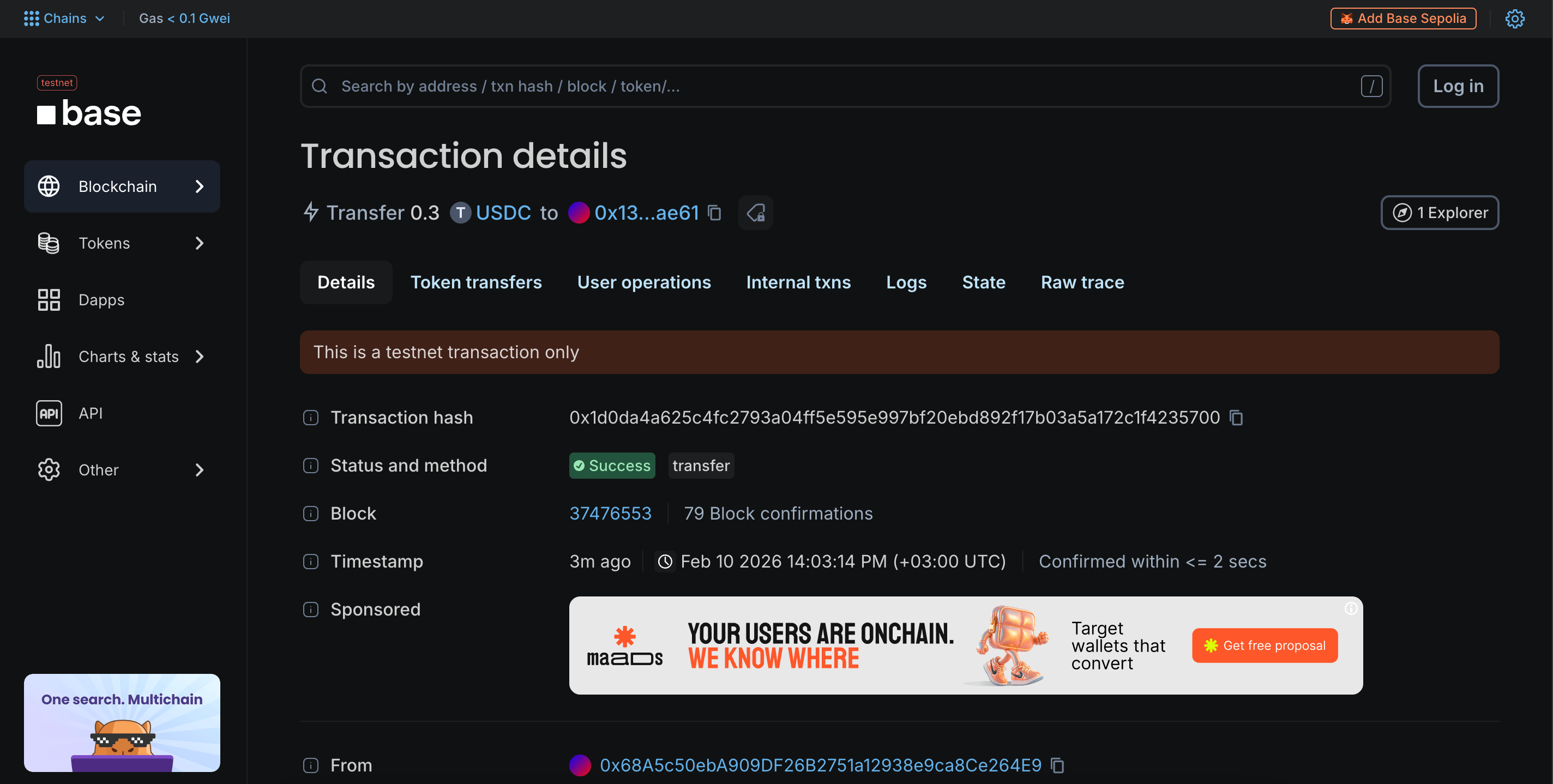Select the Tokens sidebar icon

click(x=48, y=243)
